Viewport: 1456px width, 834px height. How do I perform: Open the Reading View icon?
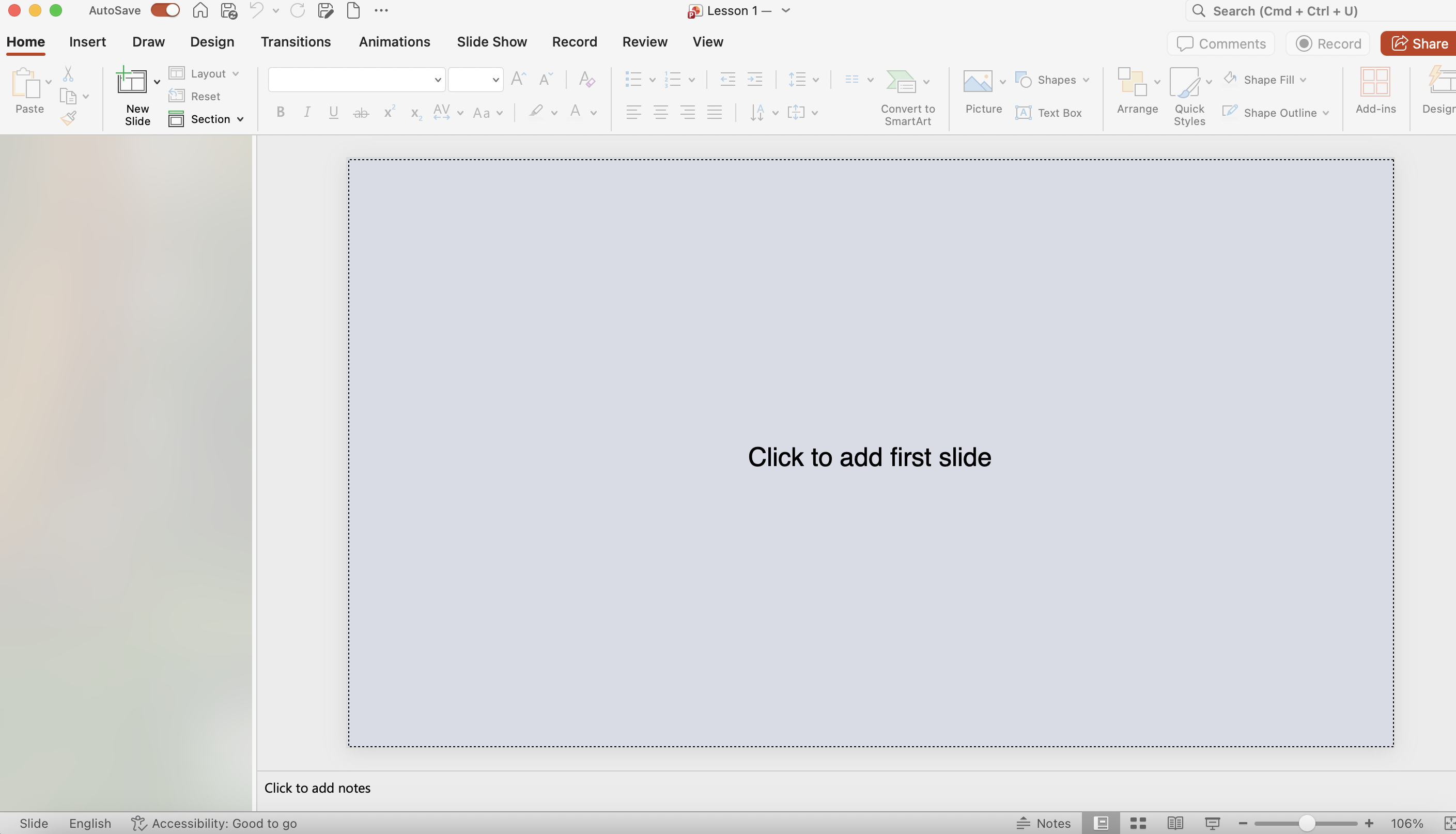tap(1175, 823)
